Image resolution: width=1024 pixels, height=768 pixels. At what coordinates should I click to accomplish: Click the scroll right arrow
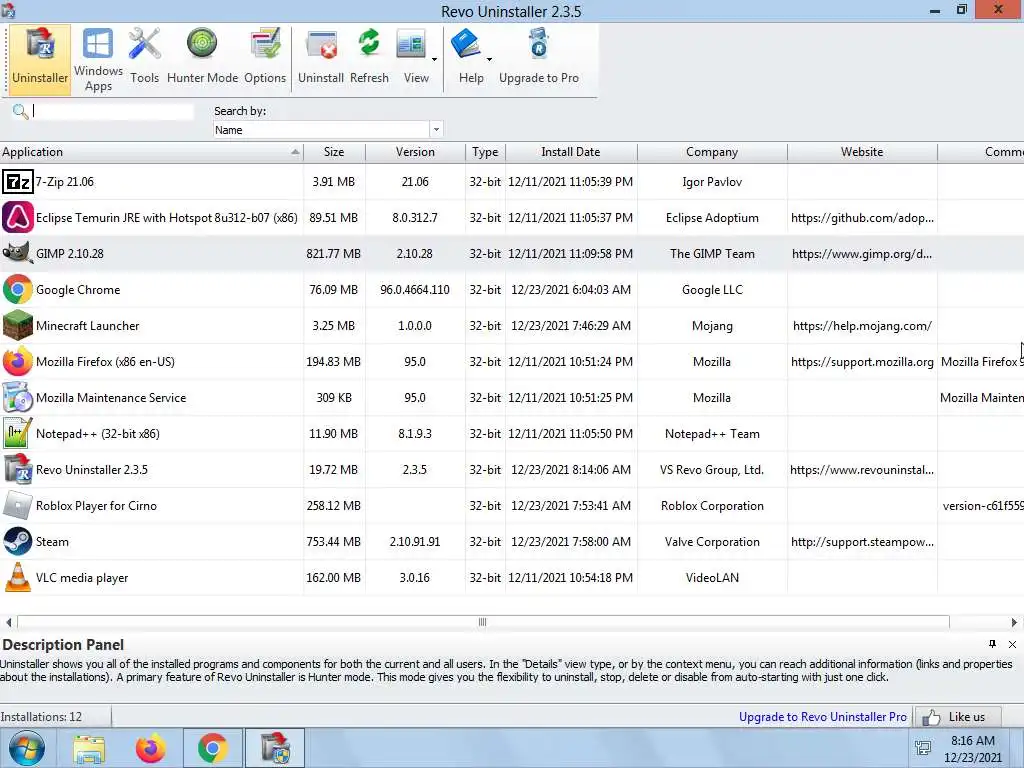[x=1014, y=622]
